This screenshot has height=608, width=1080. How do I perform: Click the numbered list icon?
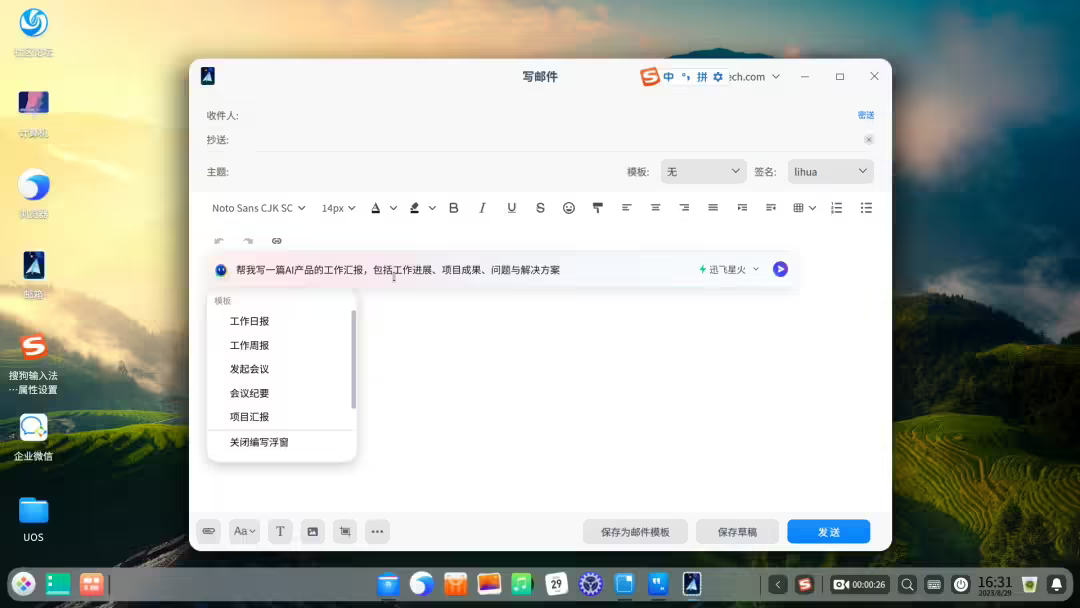837,207
